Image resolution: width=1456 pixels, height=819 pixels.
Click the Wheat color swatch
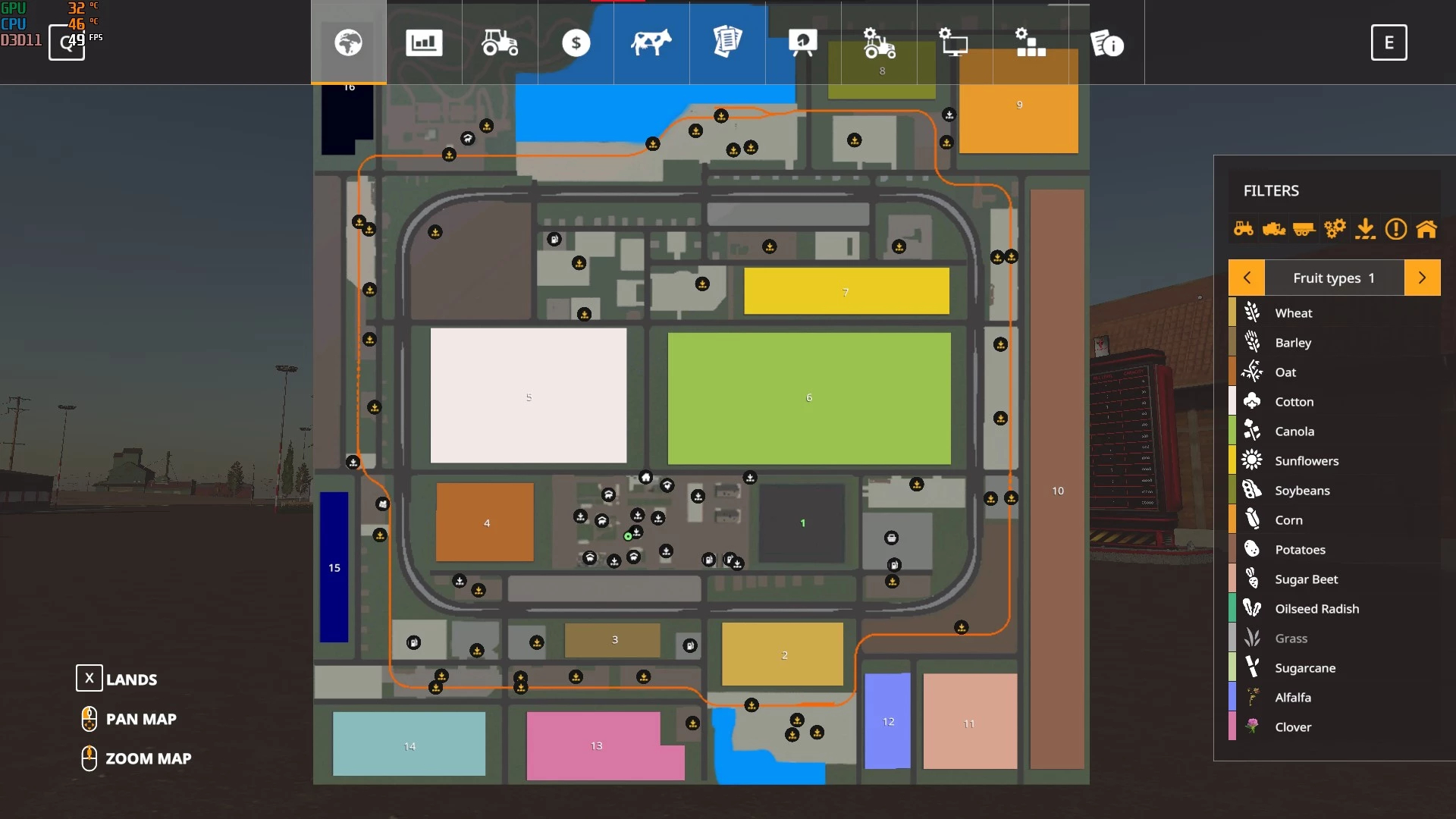point(1232,312)
